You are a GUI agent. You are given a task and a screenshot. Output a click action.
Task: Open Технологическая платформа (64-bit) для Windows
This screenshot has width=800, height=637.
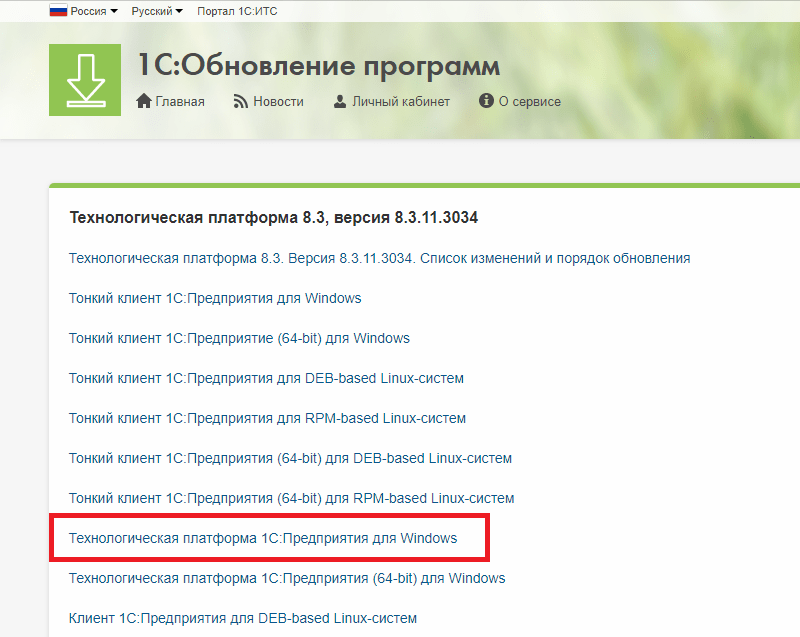(287, 578)
